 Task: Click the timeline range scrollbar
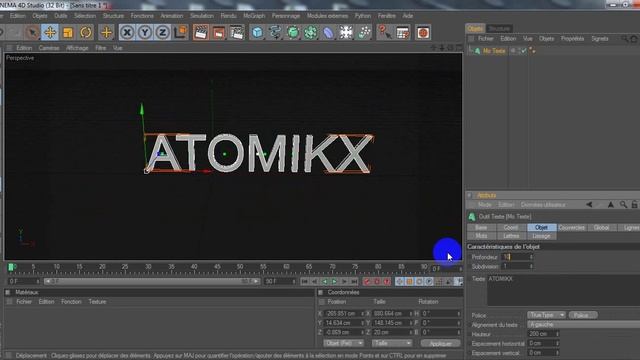(151, 282)
